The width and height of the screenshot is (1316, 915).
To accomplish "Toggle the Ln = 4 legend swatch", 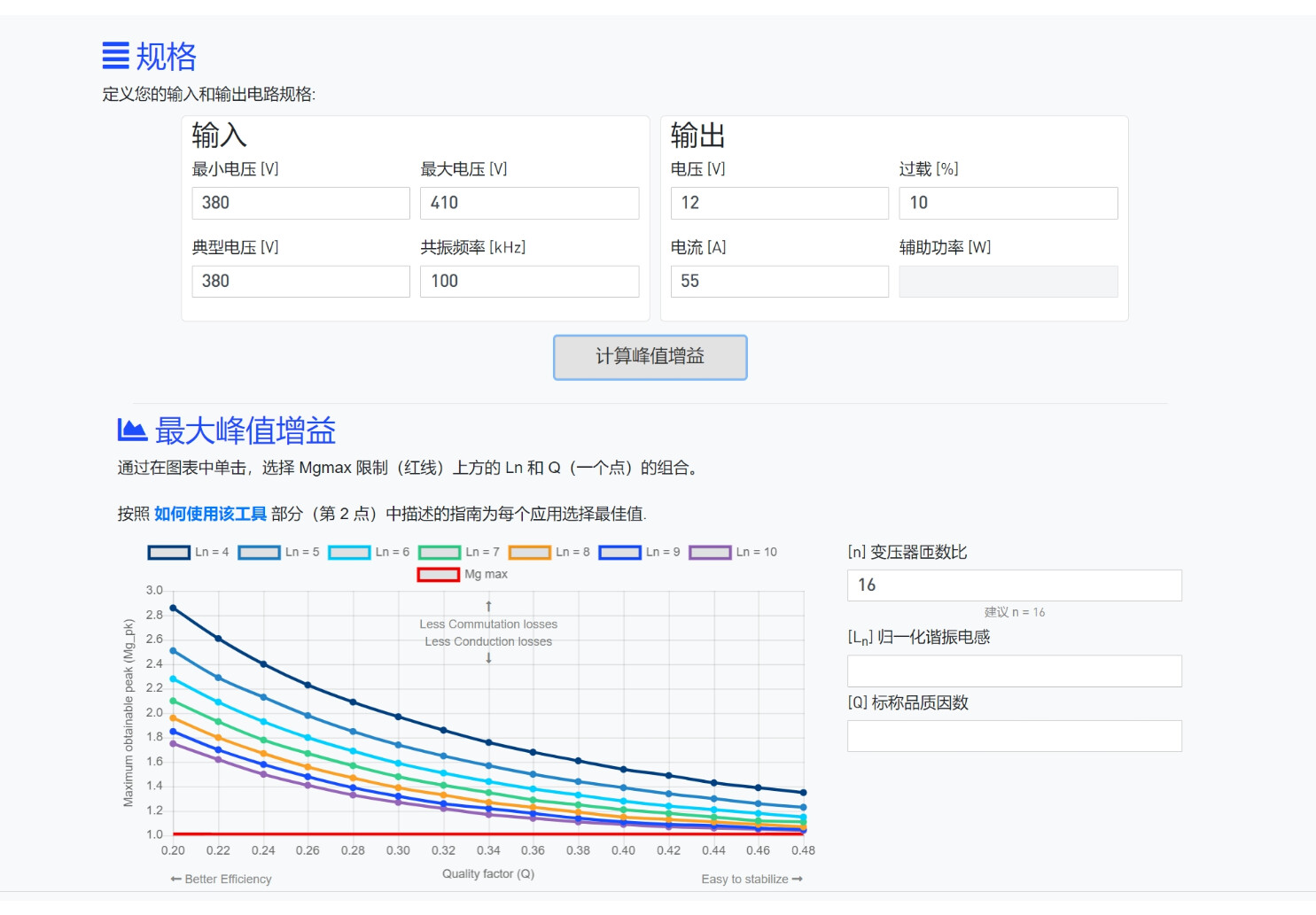I will 169,553.
